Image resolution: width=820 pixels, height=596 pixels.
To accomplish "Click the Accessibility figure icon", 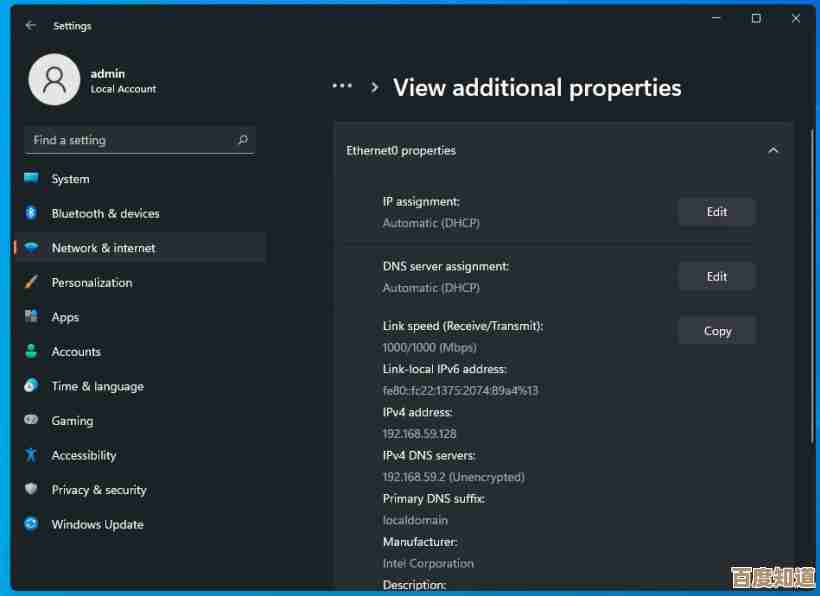I will coord(31,455).
